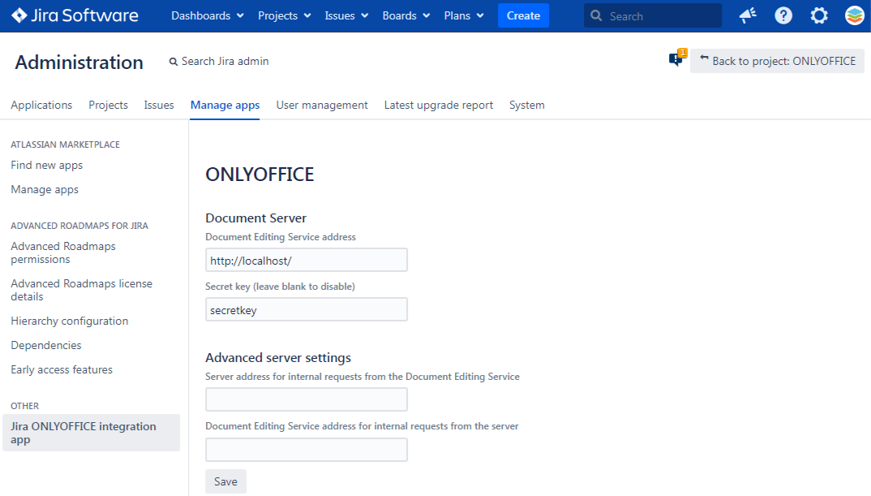The width and height of the screenshot is (871, 496).
Task: Open the Latest upgrade report tab
Action: [x=438, y=105]
